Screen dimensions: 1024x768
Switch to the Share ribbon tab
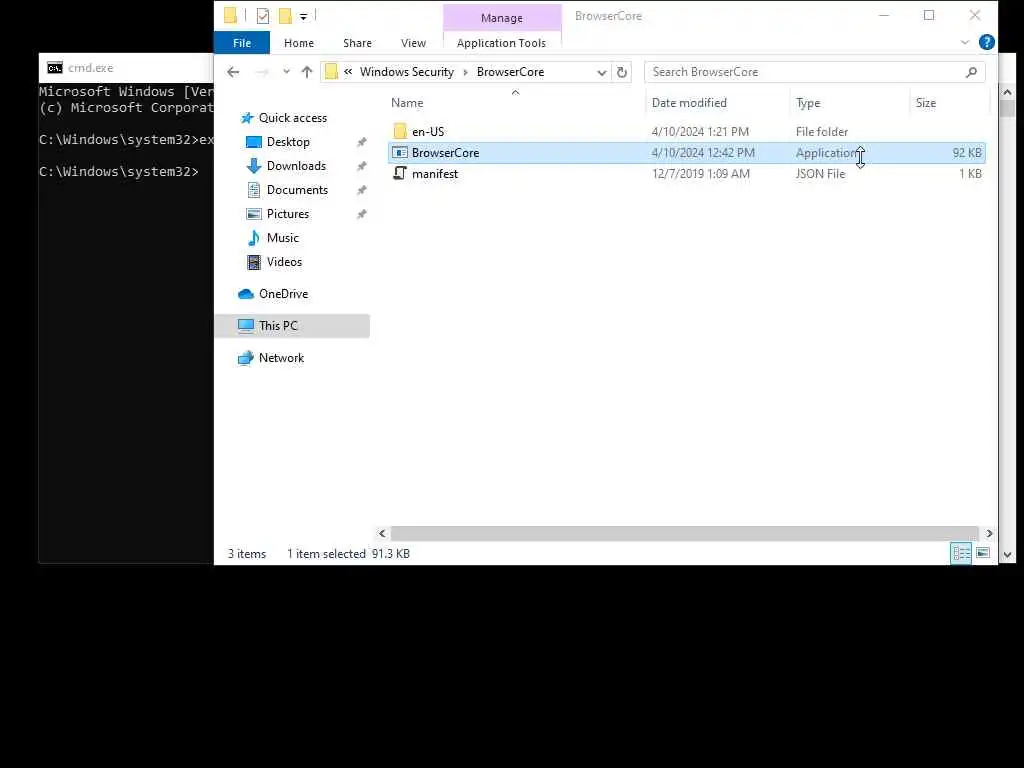(357, 43)
